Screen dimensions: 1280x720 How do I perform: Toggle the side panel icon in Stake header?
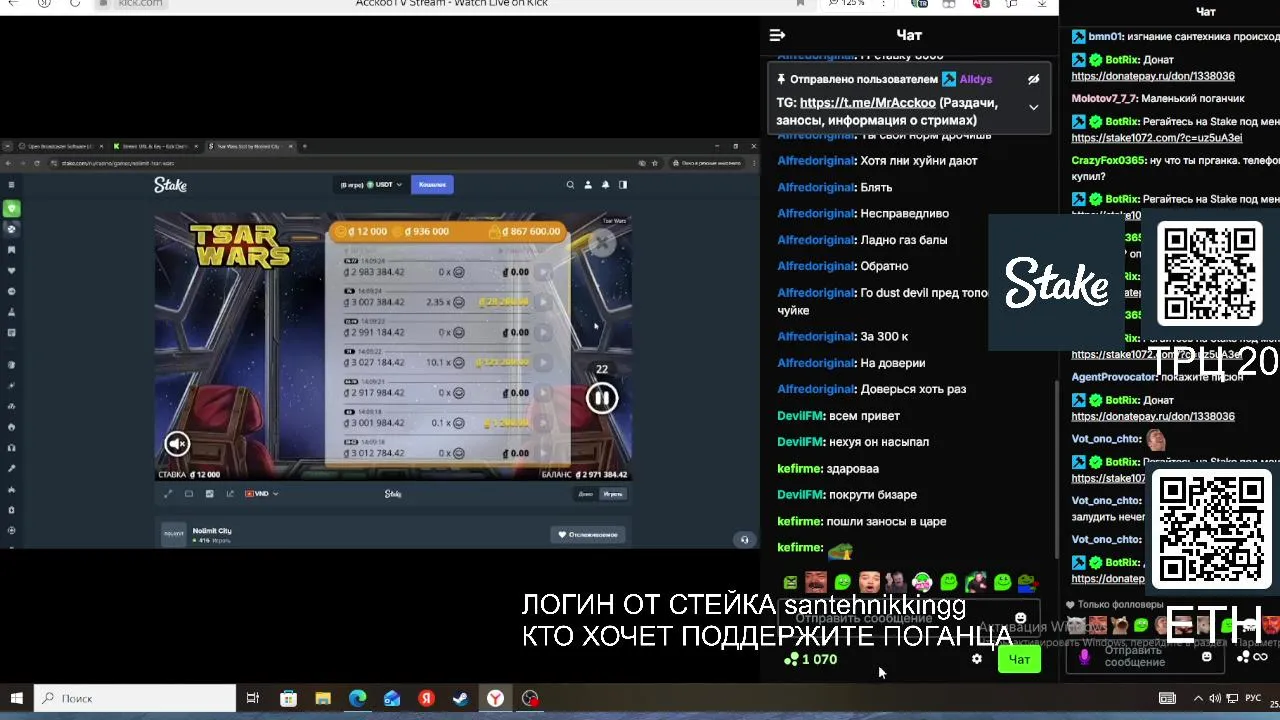tap(623, 184)
